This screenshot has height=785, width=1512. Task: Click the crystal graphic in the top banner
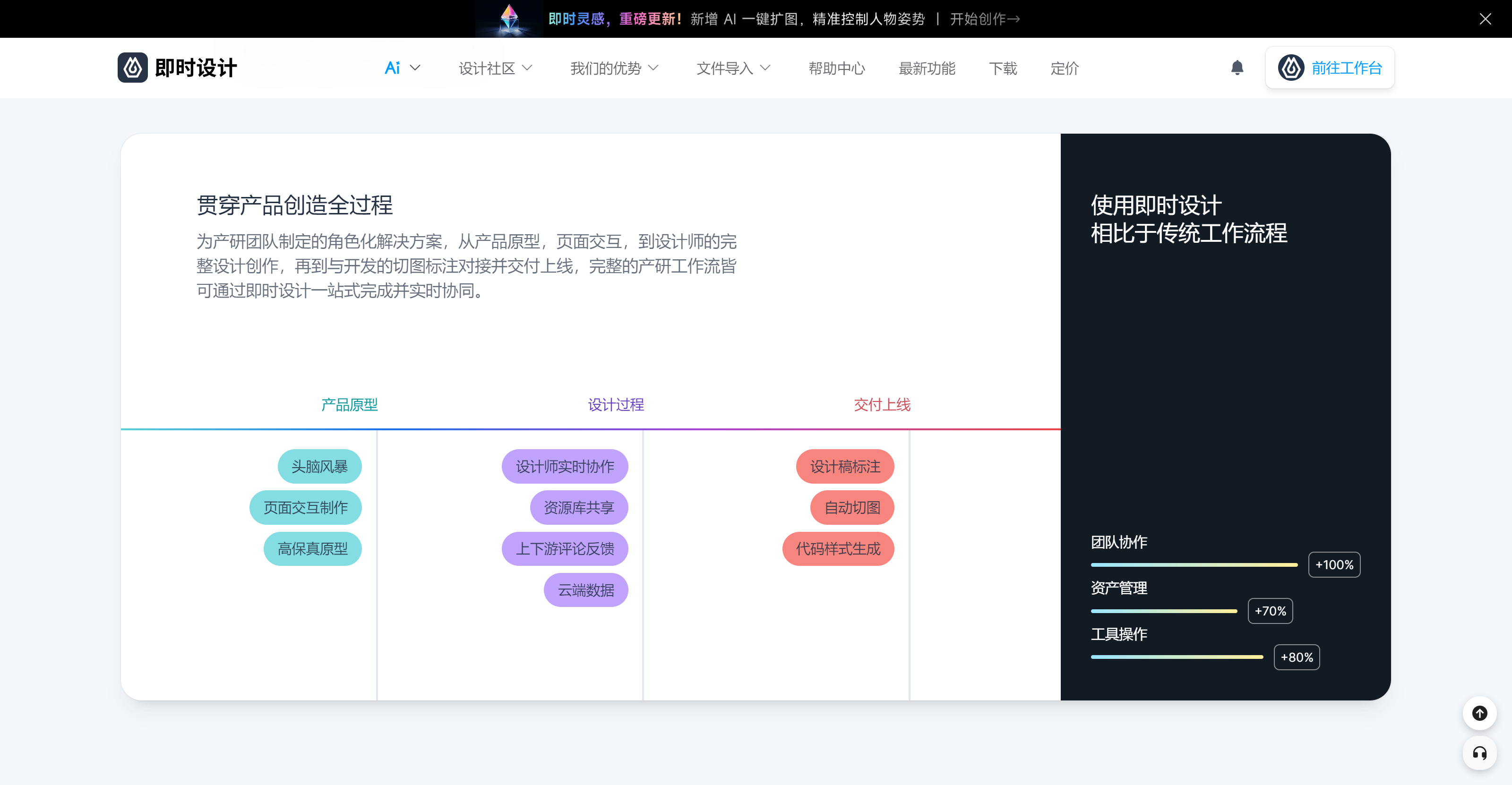point(508,18)
